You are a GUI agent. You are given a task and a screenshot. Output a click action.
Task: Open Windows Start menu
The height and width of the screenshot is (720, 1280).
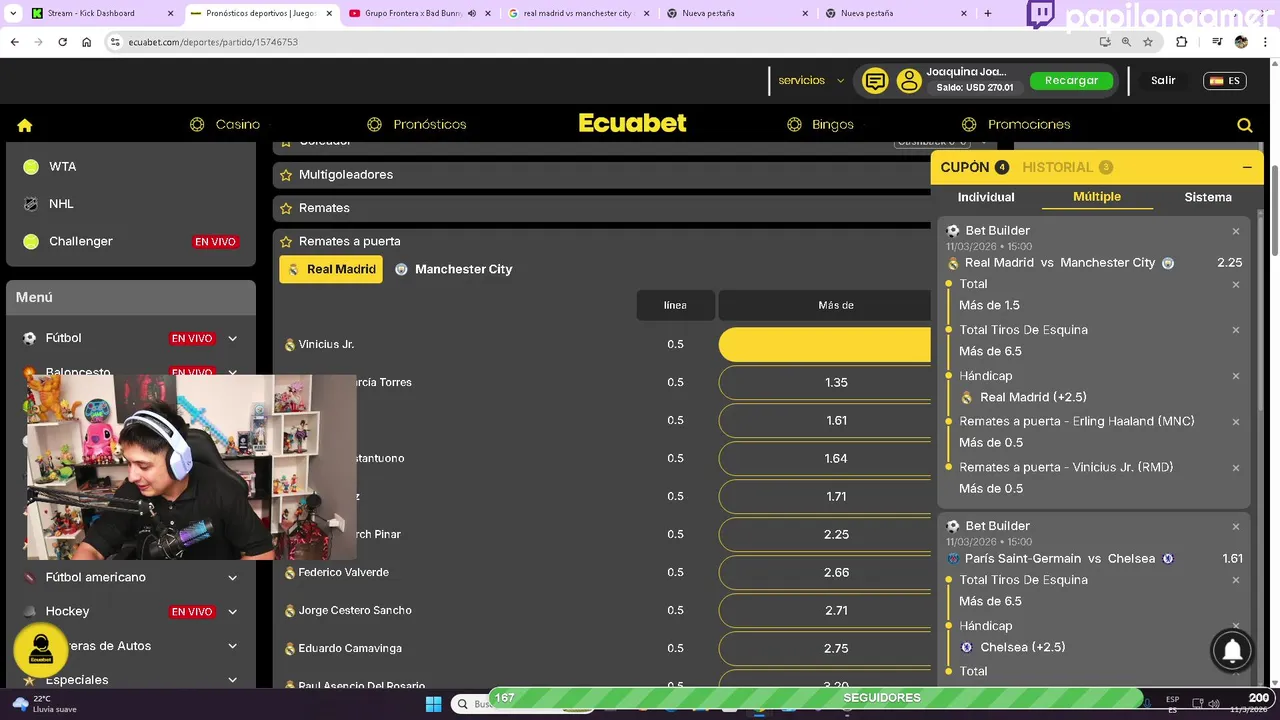(434, 704)
